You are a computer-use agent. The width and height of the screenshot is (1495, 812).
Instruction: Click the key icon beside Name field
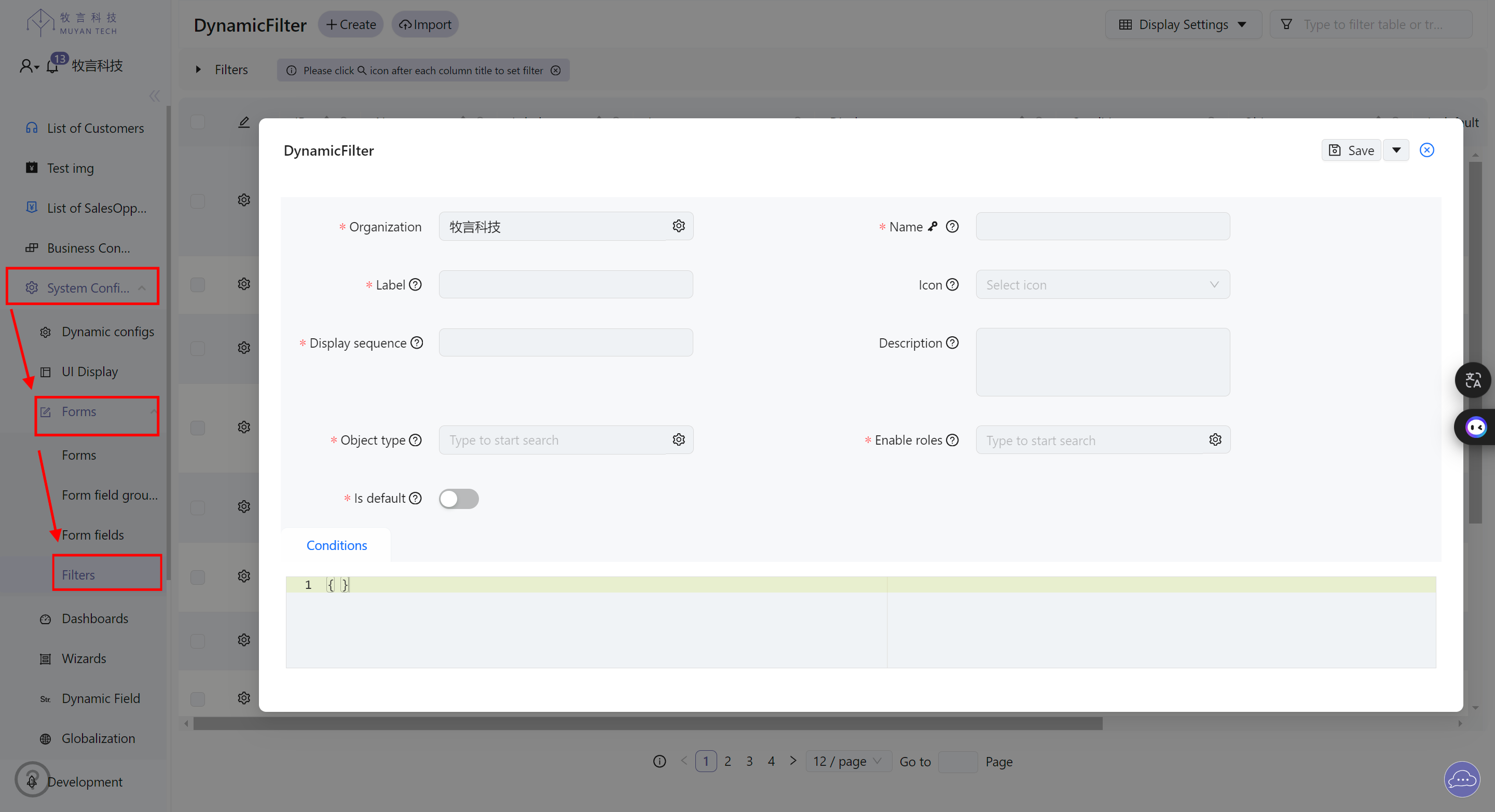coord(932,226)
